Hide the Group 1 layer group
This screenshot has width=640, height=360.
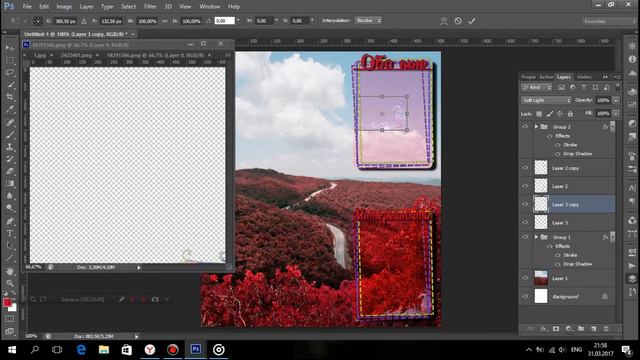point(525,237)
